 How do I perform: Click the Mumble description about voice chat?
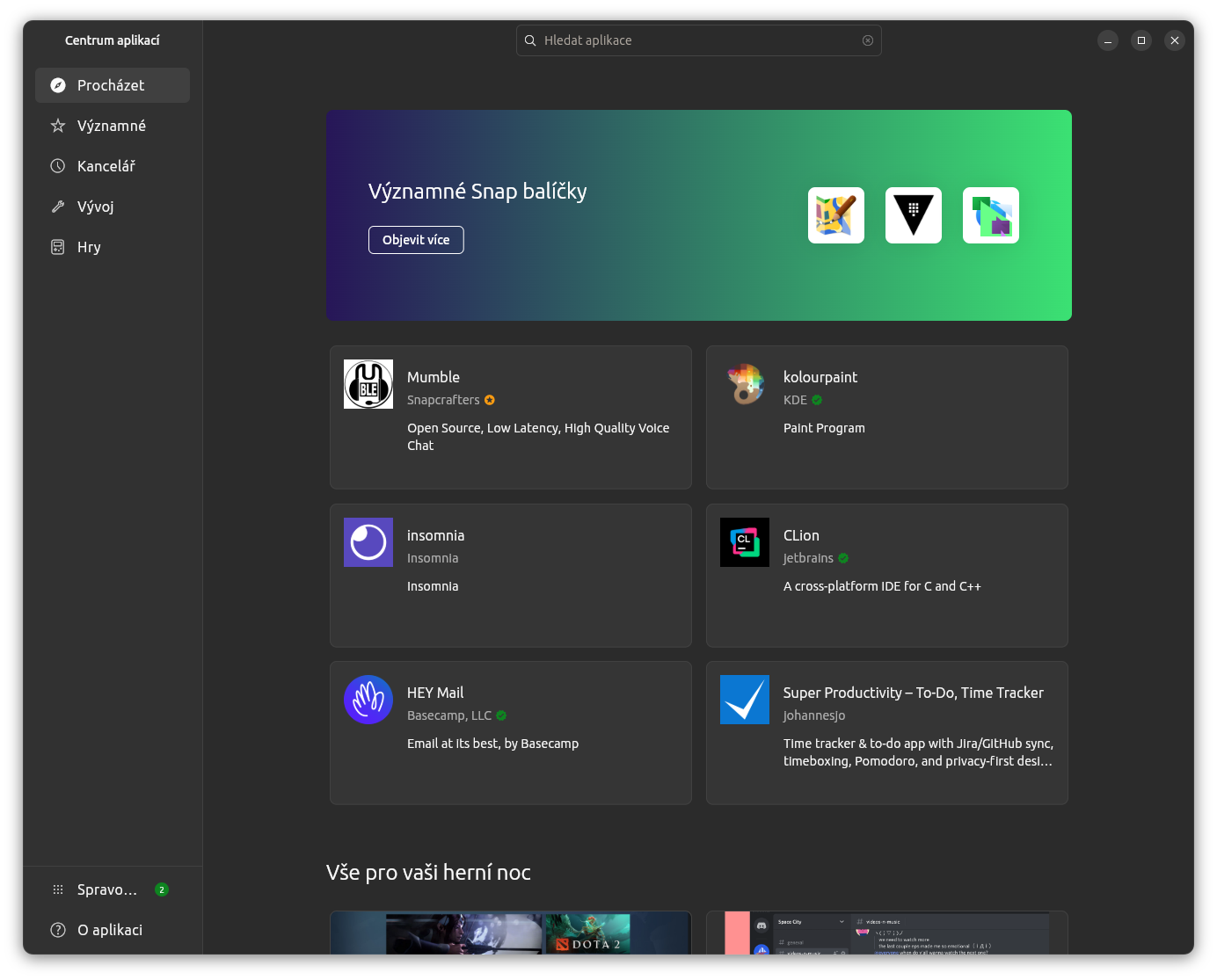point(538,437)
